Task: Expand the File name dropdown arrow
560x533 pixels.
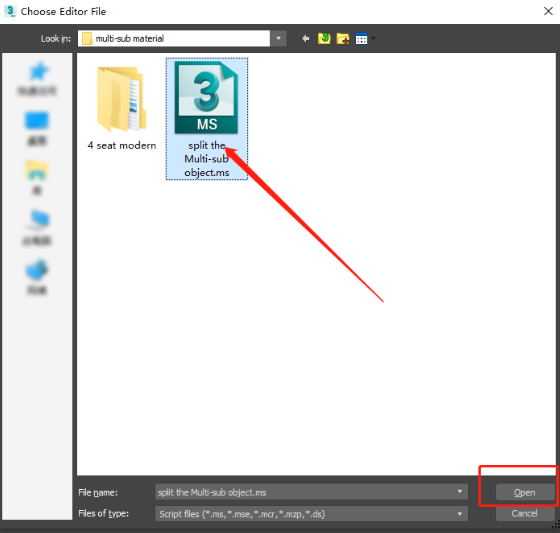Action: pyautogui.click(x=460, y=492)
